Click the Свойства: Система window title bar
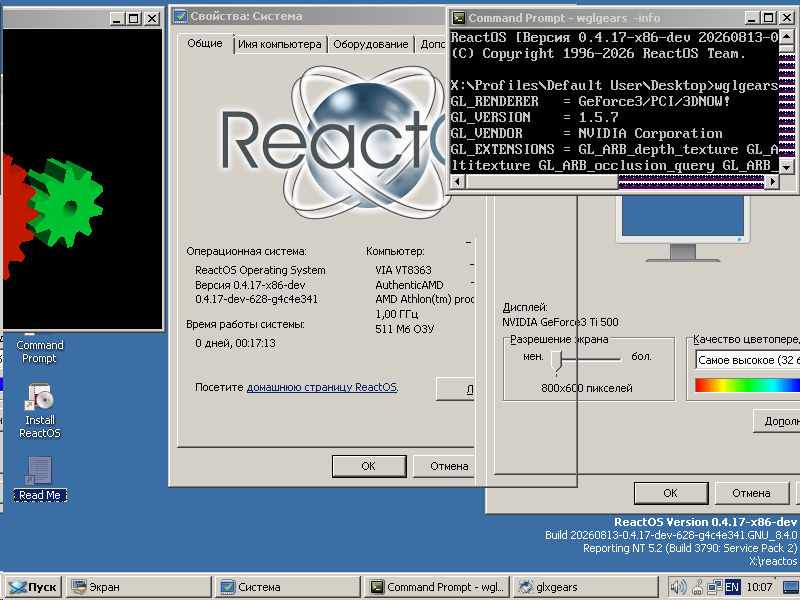 (308, 16)
